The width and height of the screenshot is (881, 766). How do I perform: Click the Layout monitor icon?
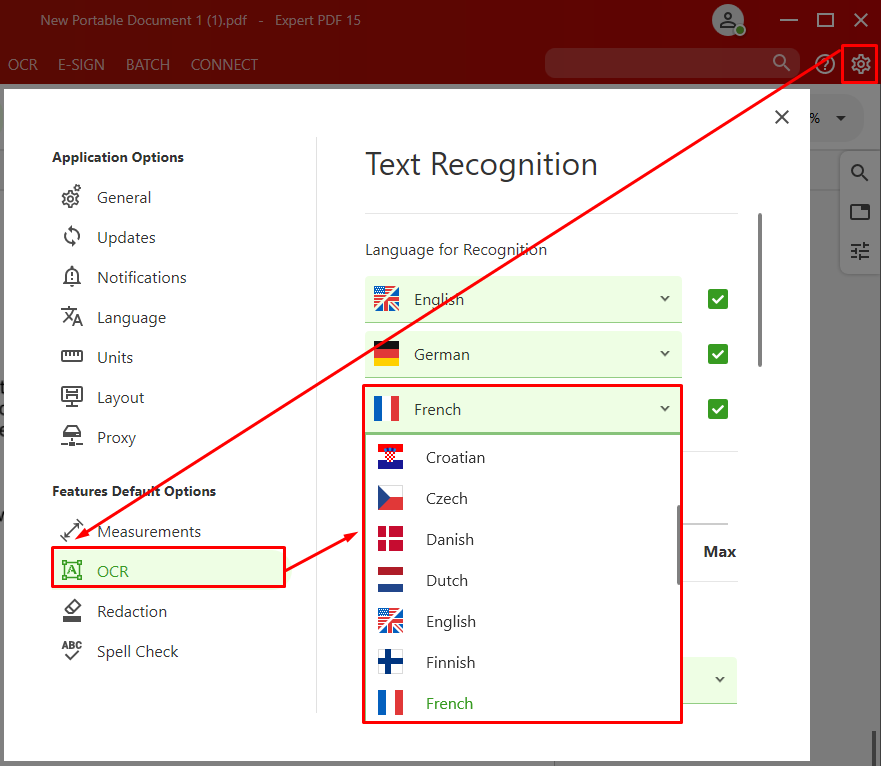pyautogui.click(x=71, y=396)
